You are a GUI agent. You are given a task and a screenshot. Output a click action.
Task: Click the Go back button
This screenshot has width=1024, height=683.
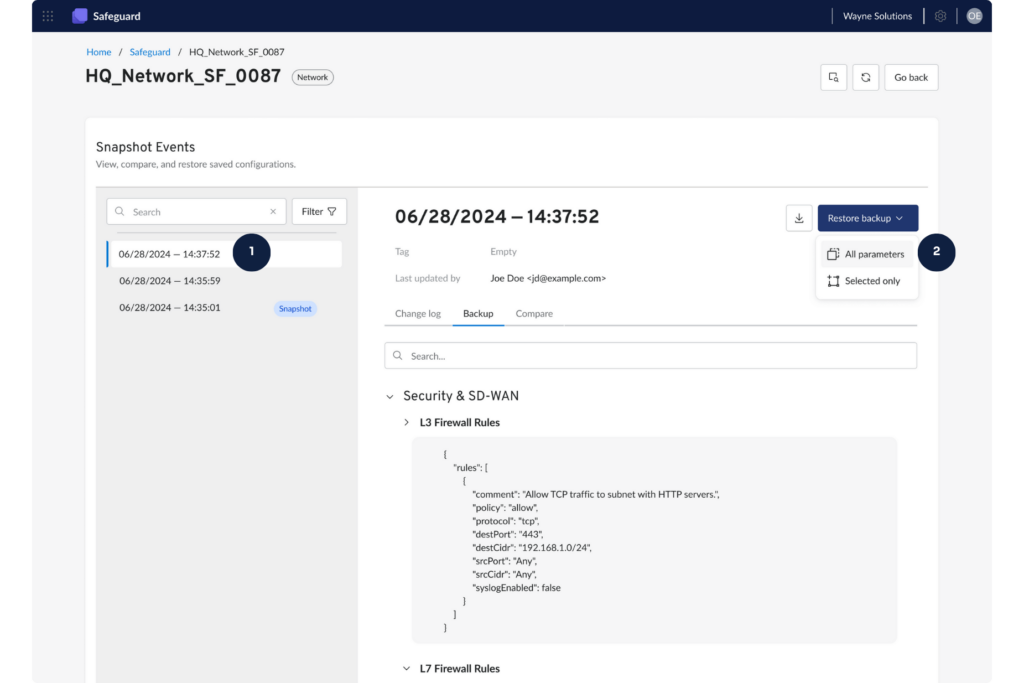[910, 77]
